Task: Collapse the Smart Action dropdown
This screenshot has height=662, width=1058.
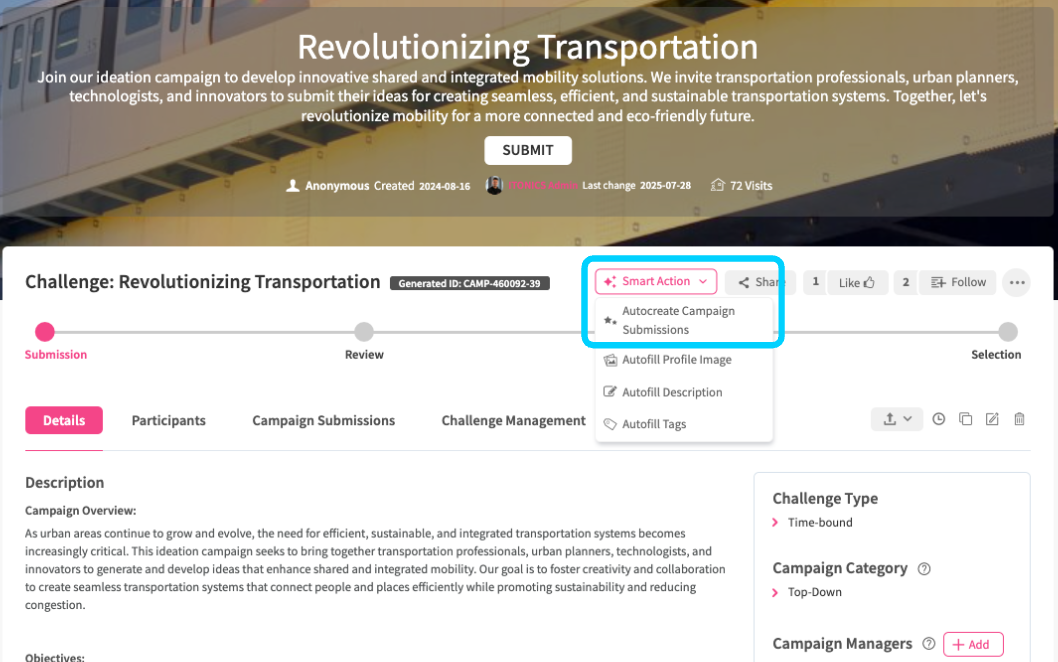Action: pos(656,282)
